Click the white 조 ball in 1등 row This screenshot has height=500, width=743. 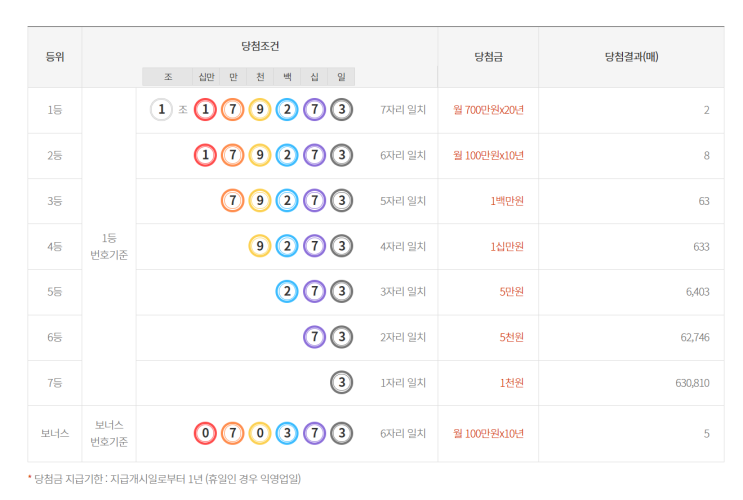pyautogui.click(x=161, y=110)
